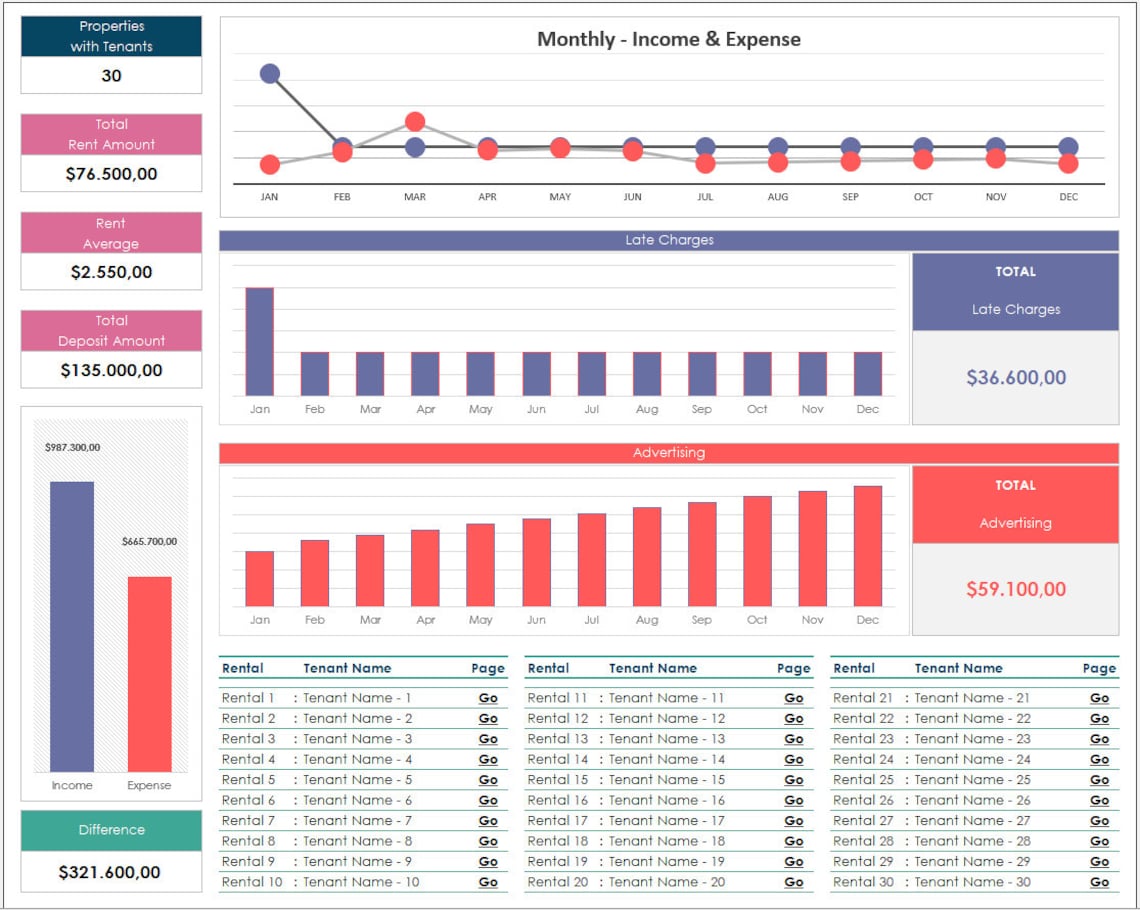Viewport: 1140px width, 910px height.
Task: Select the Rent Average card
Action: point(111,234)
